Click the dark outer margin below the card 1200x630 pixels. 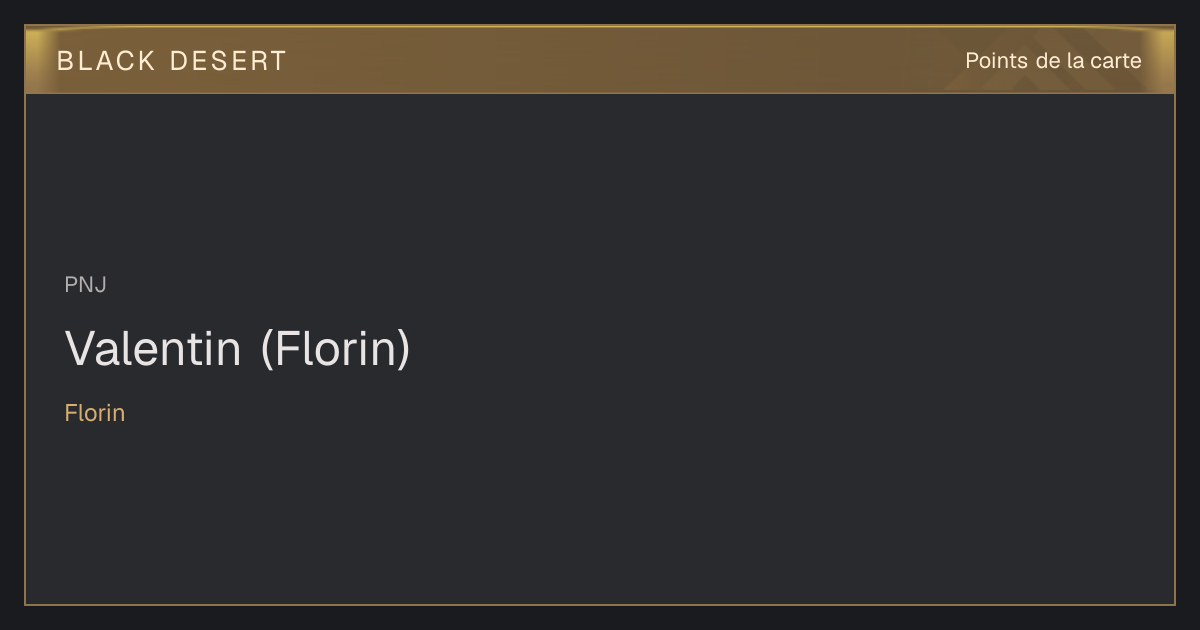pyautogui.click(x=600, y=618)
